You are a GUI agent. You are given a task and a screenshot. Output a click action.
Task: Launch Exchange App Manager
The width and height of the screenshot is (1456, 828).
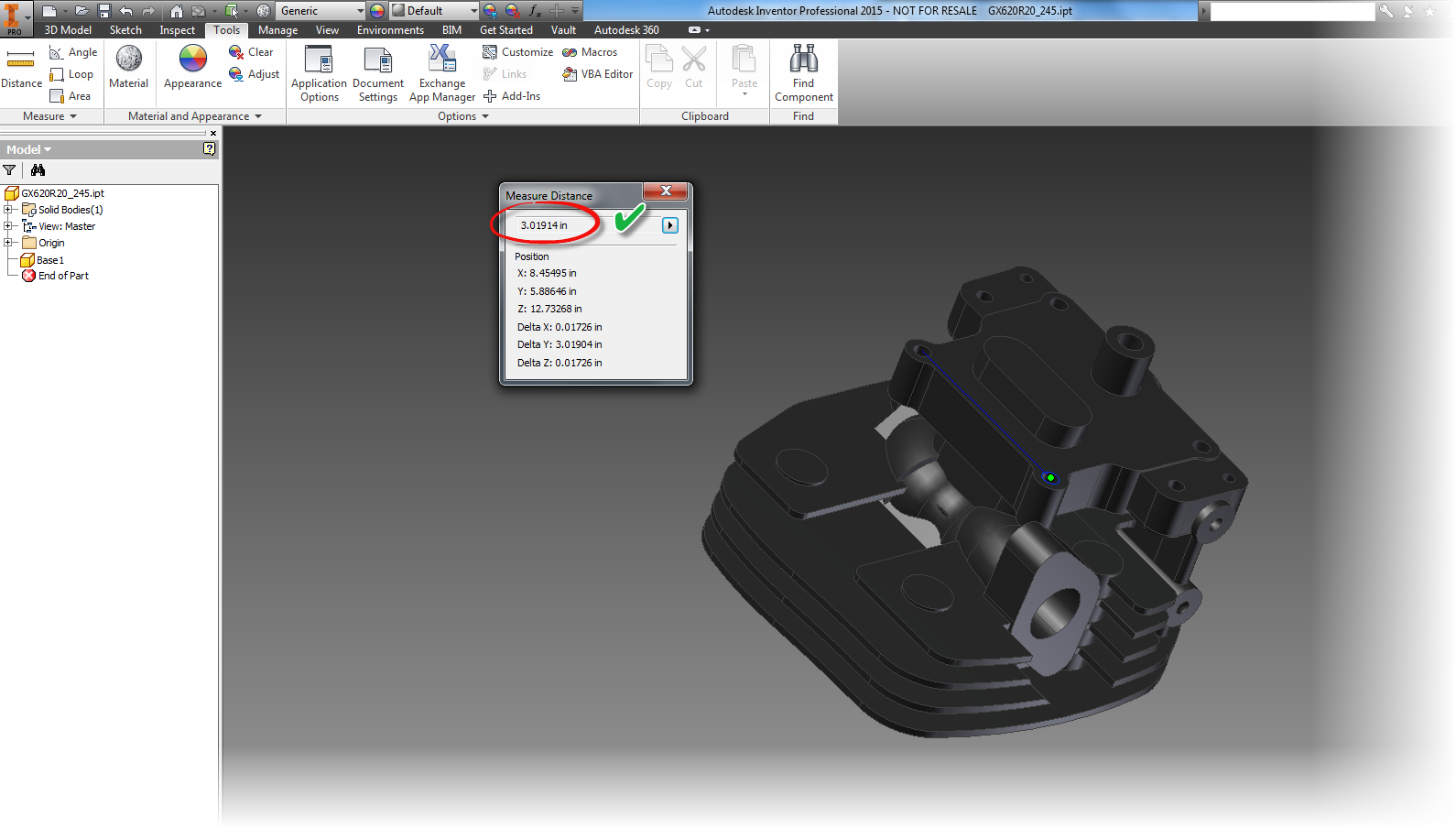(x=442, y=73)
